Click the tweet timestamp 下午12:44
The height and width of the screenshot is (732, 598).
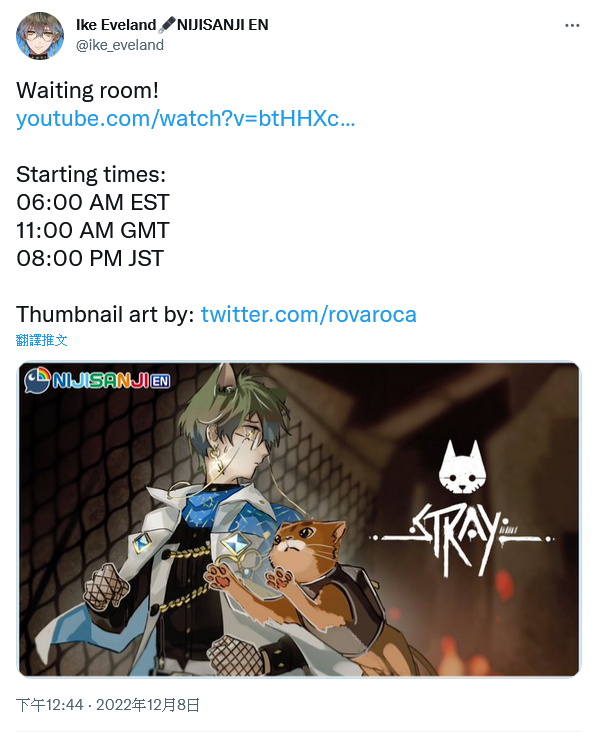tap(49, 704)
